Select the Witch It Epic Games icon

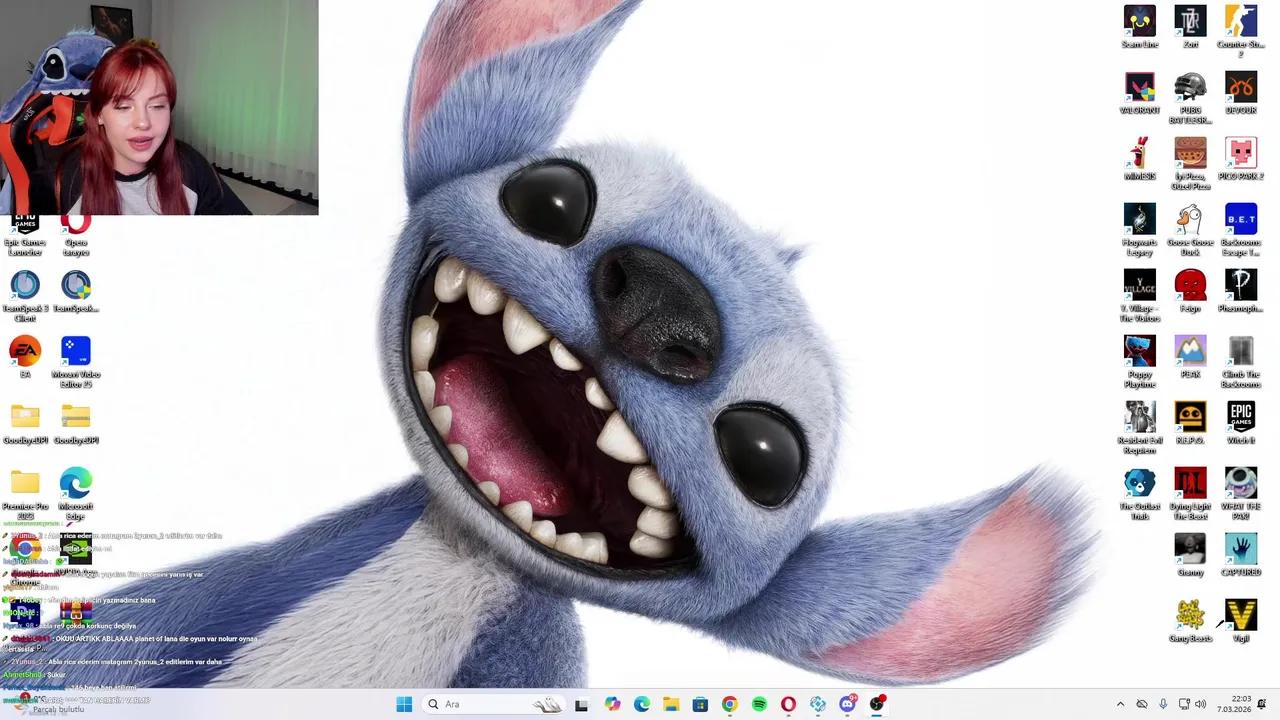(1240, 423)
